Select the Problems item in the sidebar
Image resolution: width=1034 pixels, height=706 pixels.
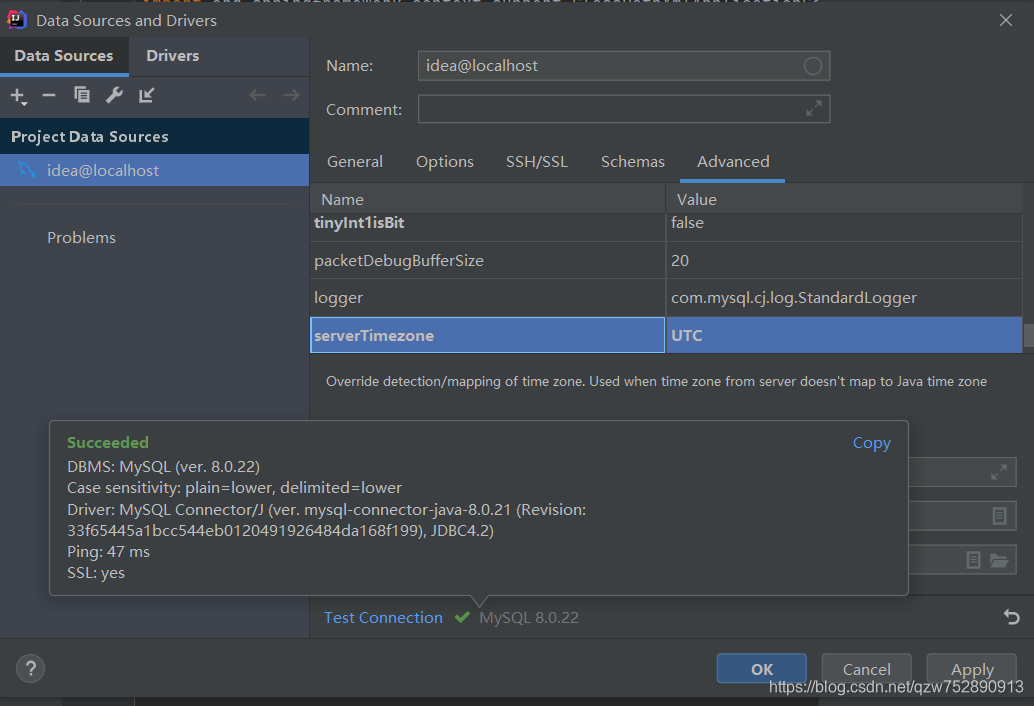81,237
